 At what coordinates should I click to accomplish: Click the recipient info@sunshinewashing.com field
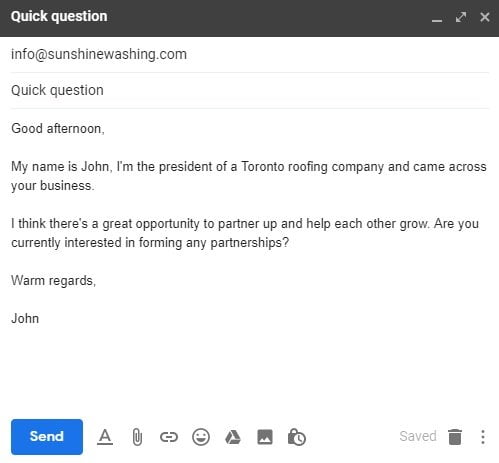[250, 54]
